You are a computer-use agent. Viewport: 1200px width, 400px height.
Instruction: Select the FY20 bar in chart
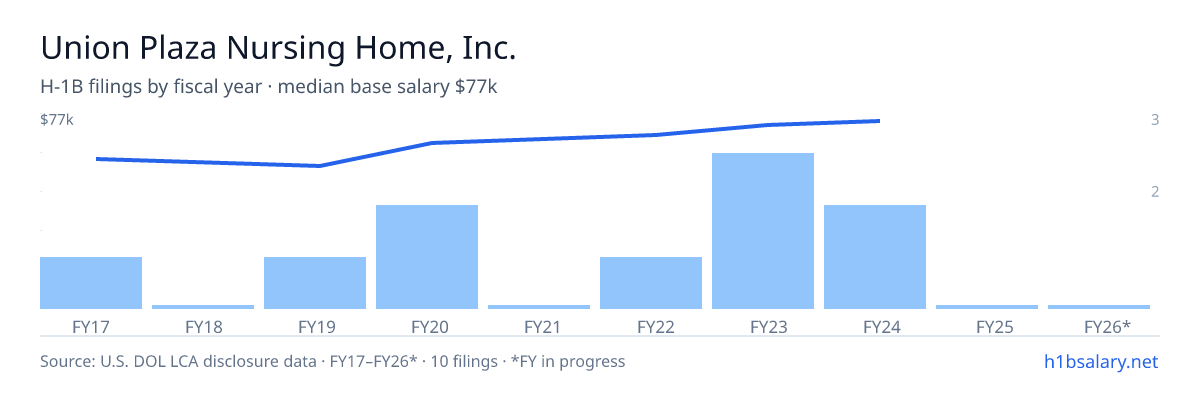(427, 257)
